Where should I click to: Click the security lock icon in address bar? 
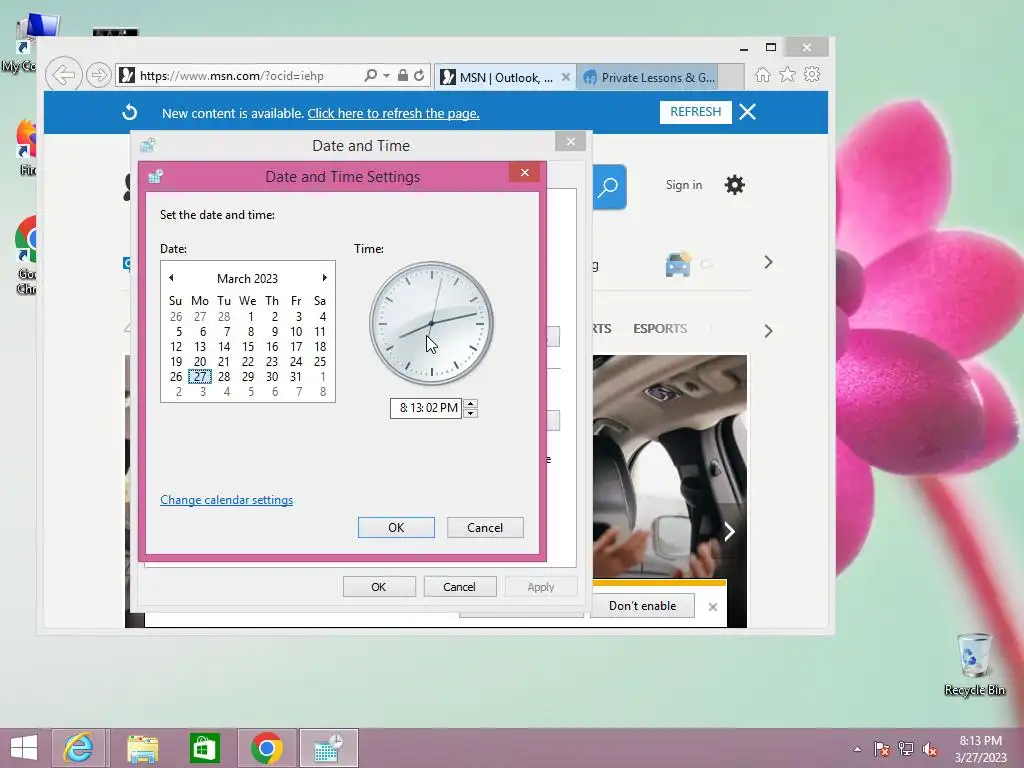point(403,75)
